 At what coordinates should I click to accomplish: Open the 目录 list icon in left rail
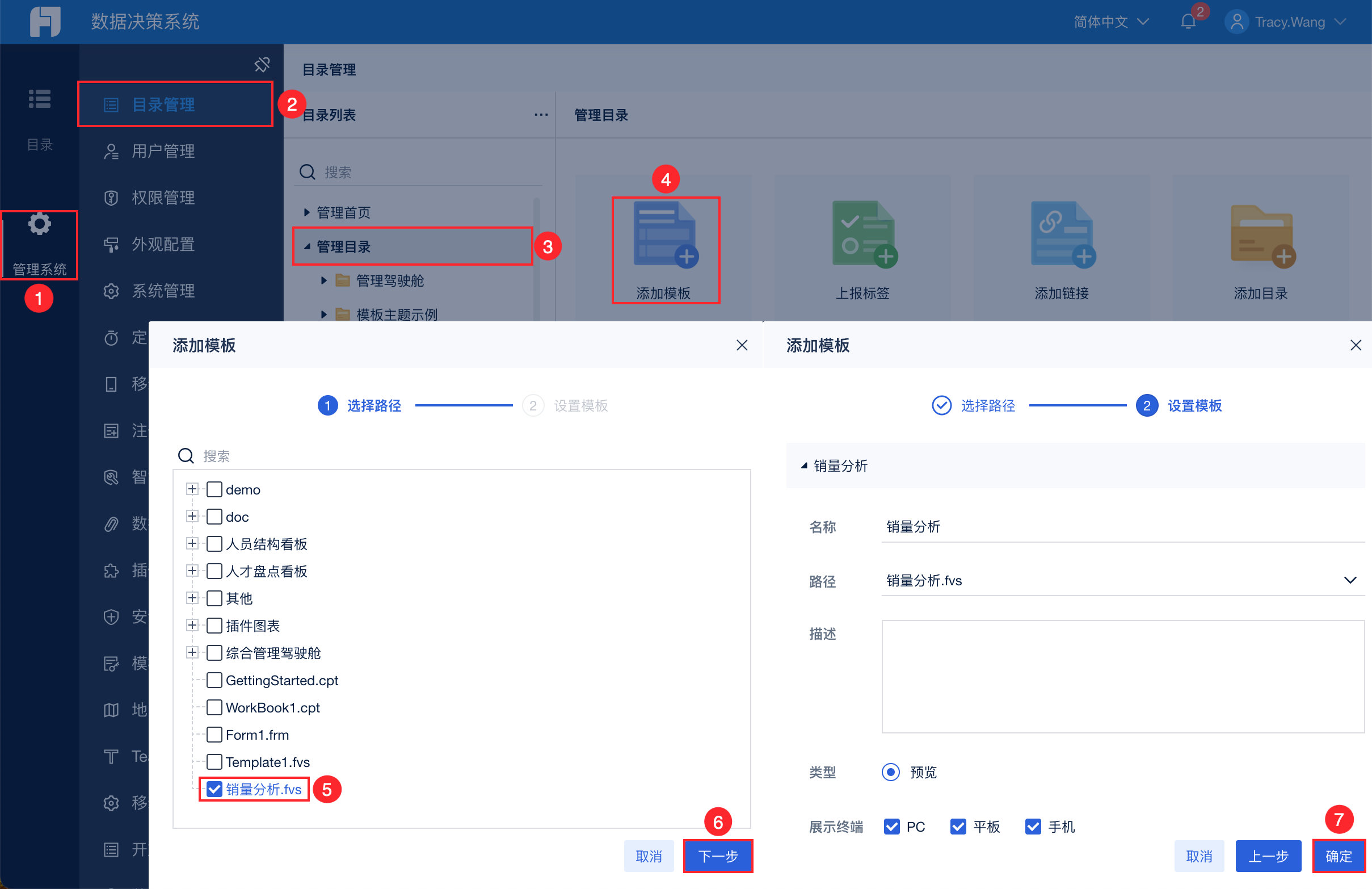pyautogui.click(x=39, y=99)
